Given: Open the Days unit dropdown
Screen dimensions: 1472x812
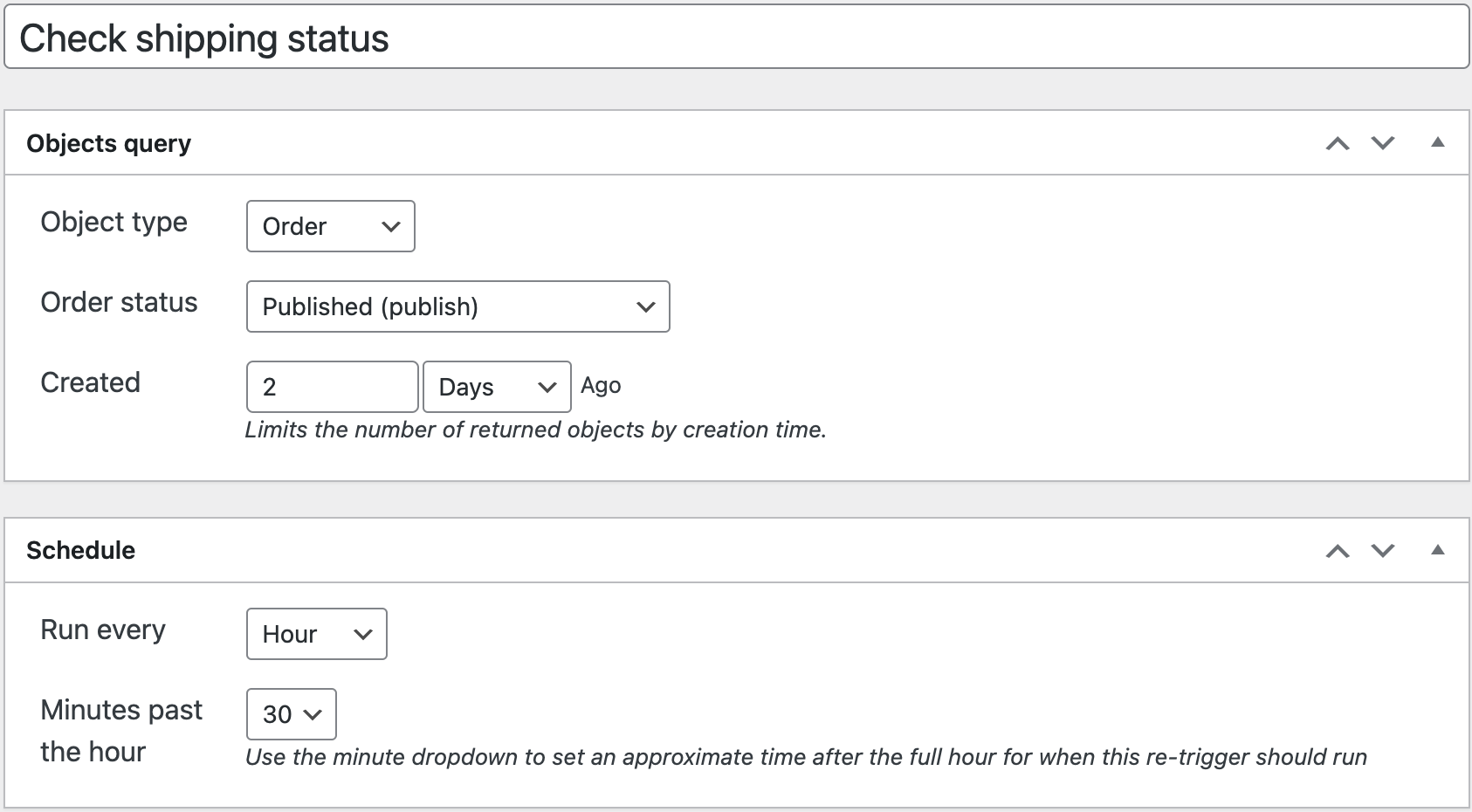Looking at the screenshot, I should coord(497,387).
